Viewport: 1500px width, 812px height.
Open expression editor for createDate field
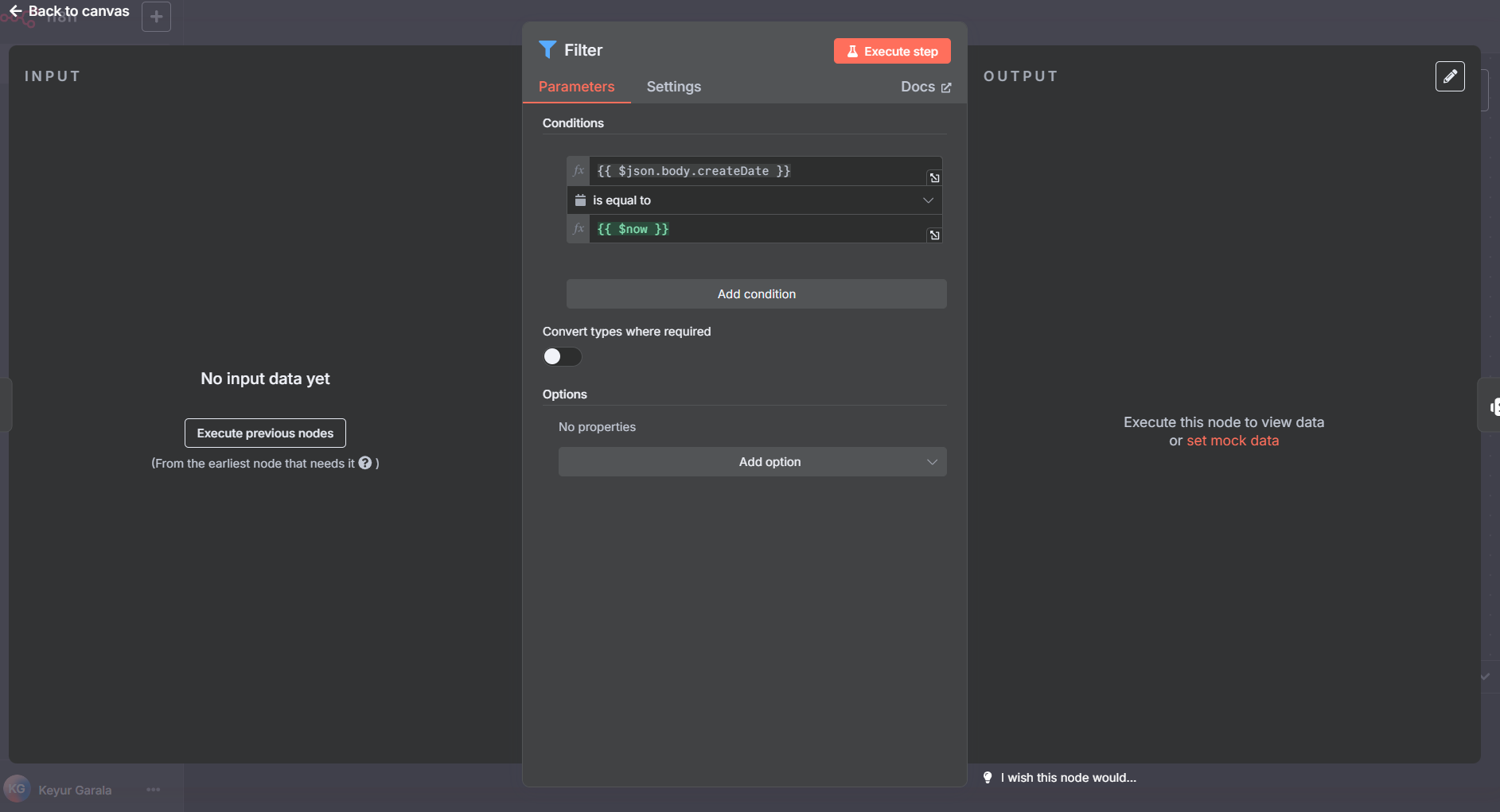(x=934, y=178)
